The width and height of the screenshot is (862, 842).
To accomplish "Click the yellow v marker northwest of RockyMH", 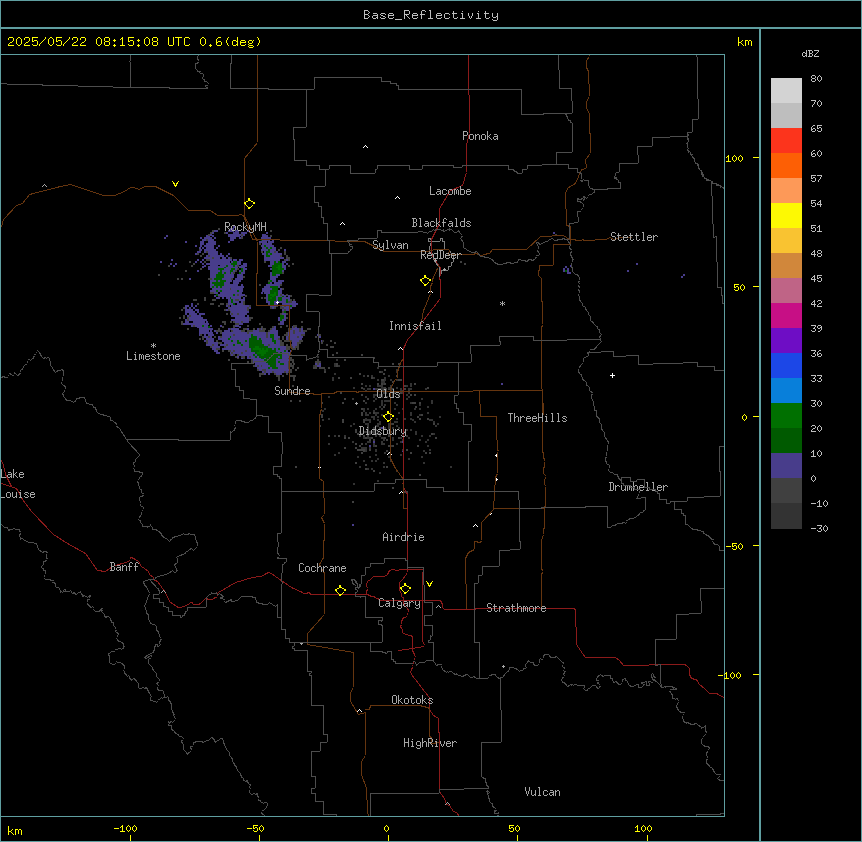I will tap(175, 184).
